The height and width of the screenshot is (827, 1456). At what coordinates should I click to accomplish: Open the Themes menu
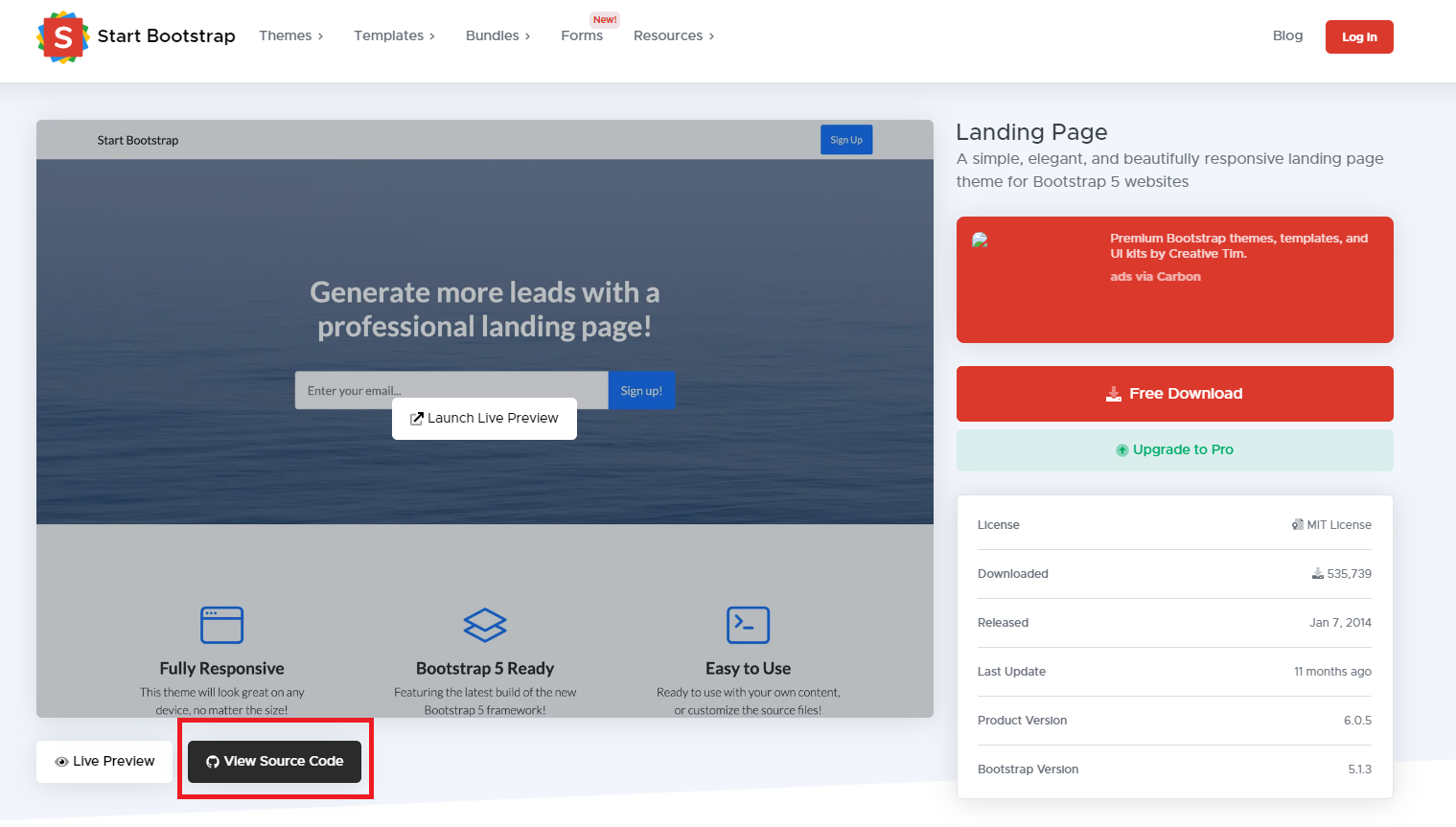coord(290,35)
